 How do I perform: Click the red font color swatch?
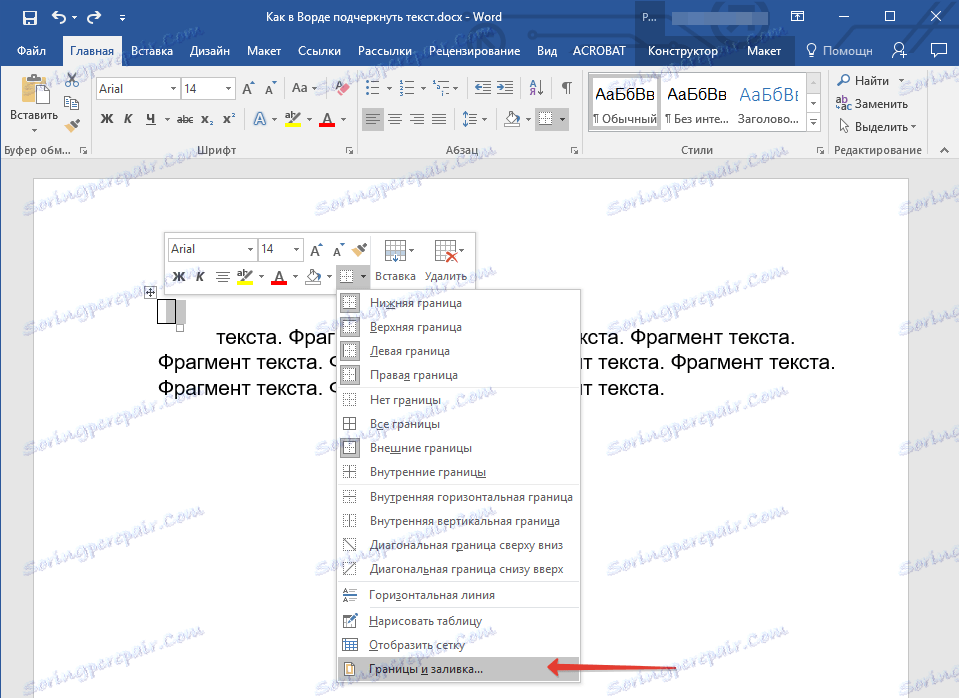point(327,120)
